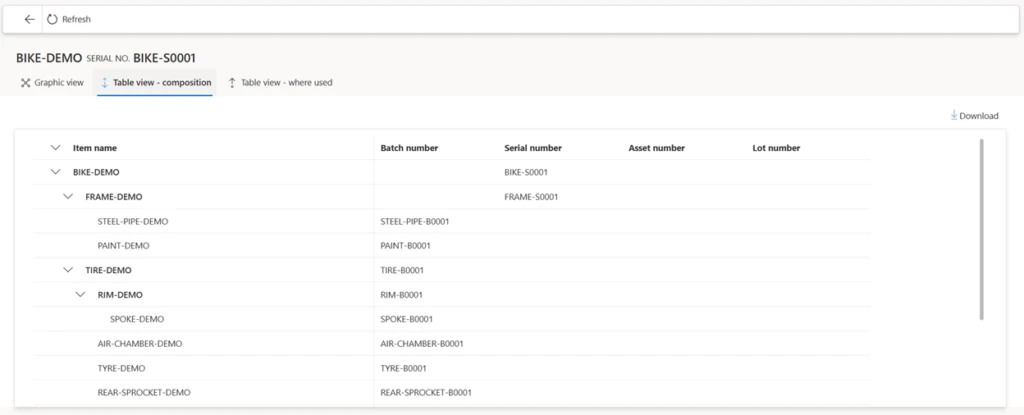Collapse the RIM-DEMO chevron

(x=80, y=295)
